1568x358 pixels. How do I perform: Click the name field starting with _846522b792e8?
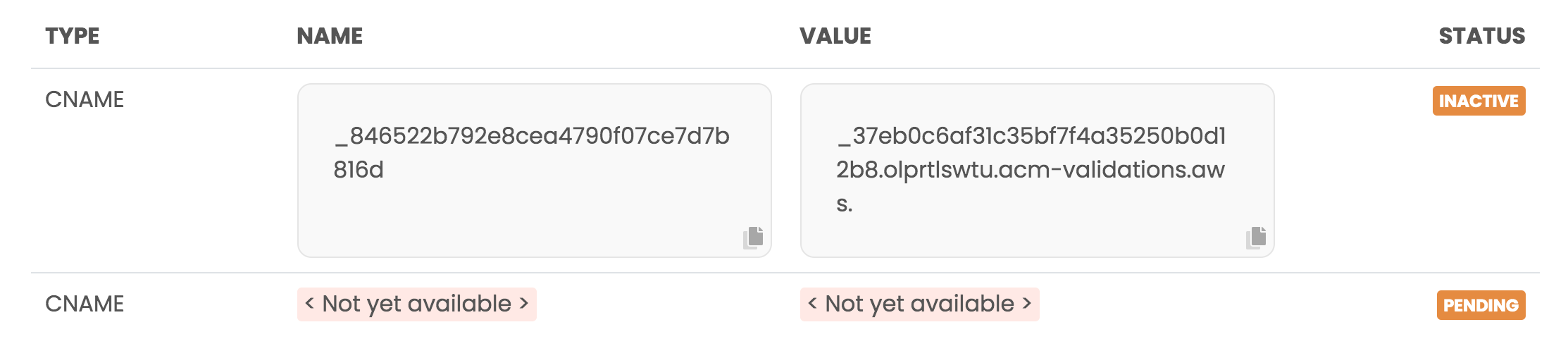533,136
